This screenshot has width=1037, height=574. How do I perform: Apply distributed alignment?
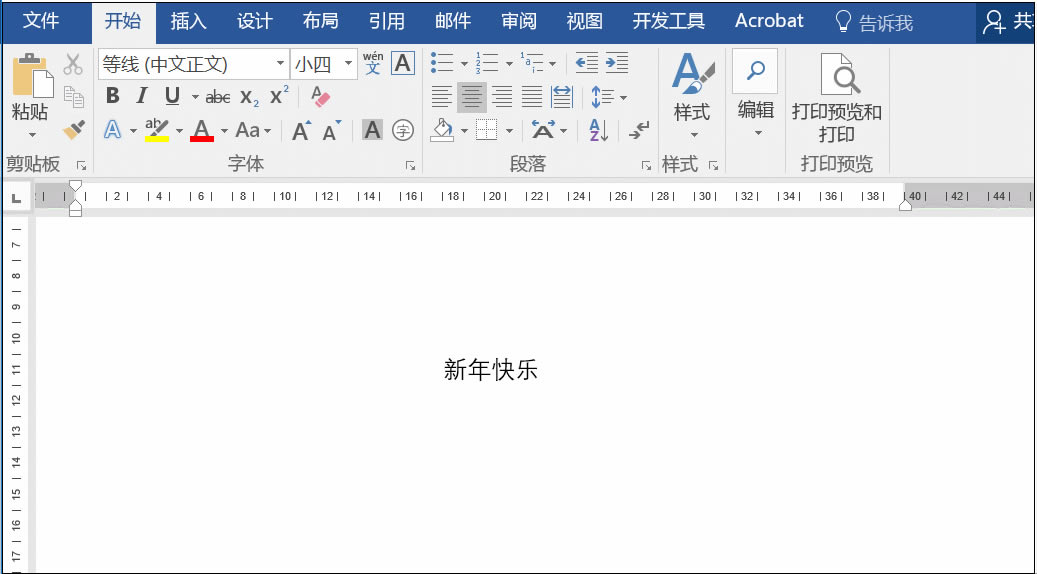point(562,97)
